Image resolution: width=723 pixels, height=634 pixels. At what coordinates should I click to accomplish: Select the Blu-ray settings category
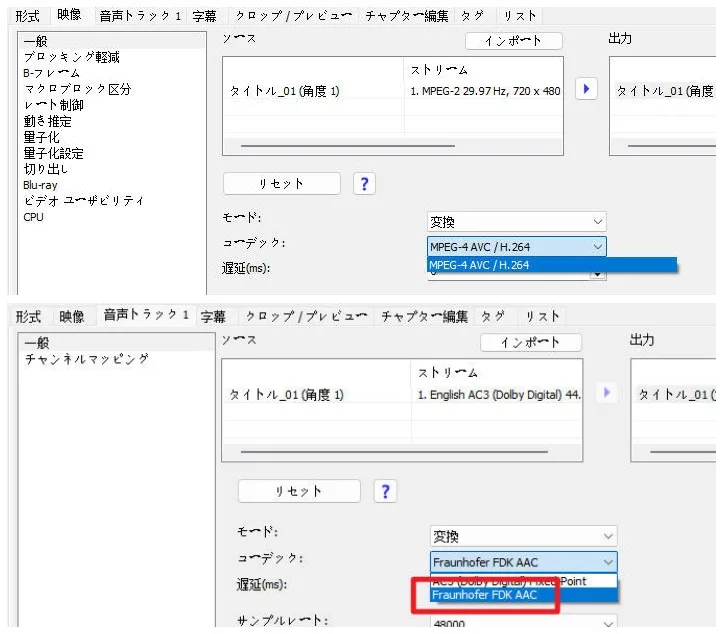40,185
